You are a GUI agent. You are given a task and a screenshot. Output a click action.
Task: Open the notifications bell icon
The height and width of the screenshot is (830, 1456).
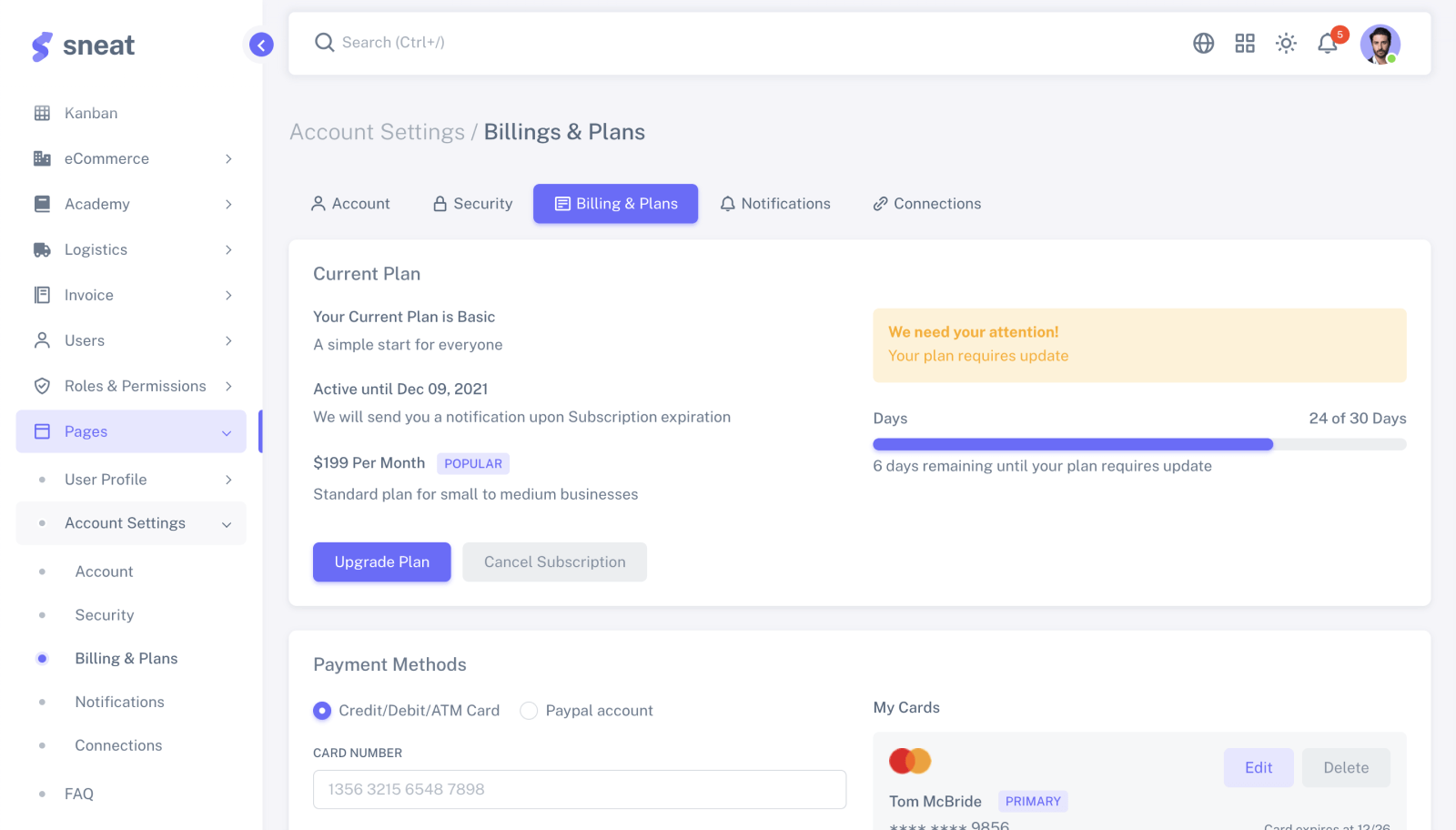tap(1328, 43)
